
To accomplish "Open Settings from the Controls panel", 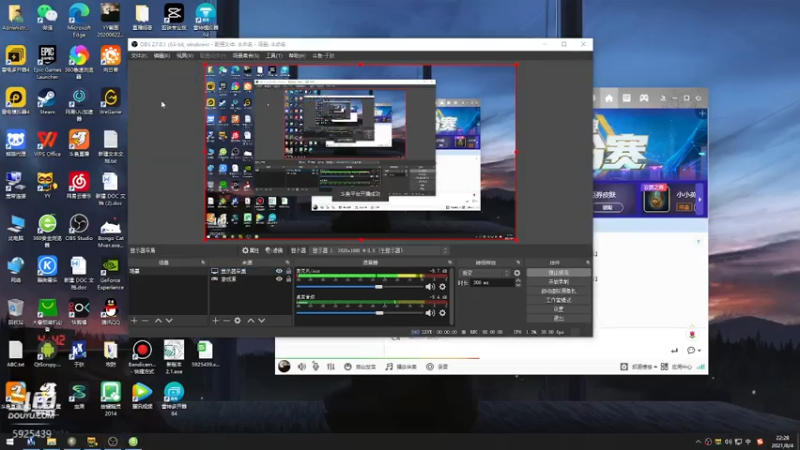I will pos(558,309).
